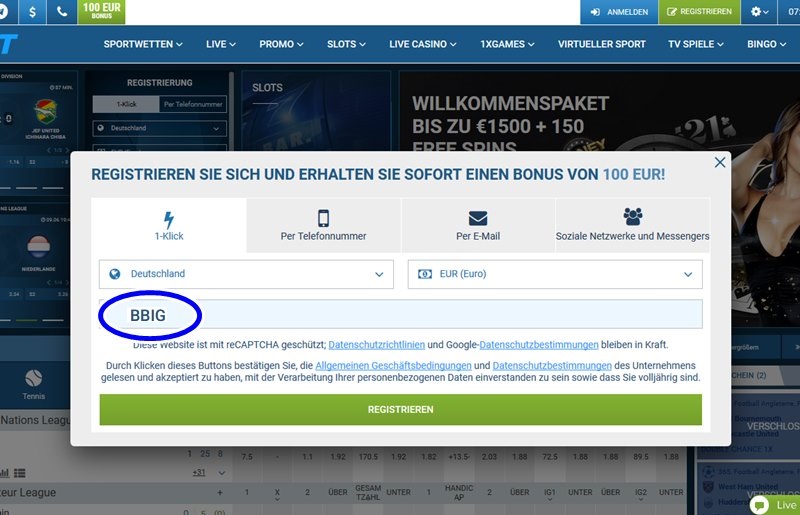The height and width of the screenshot is (515, 800).
Task: Open Virtueller Sport section
Action: pos(602,44)
